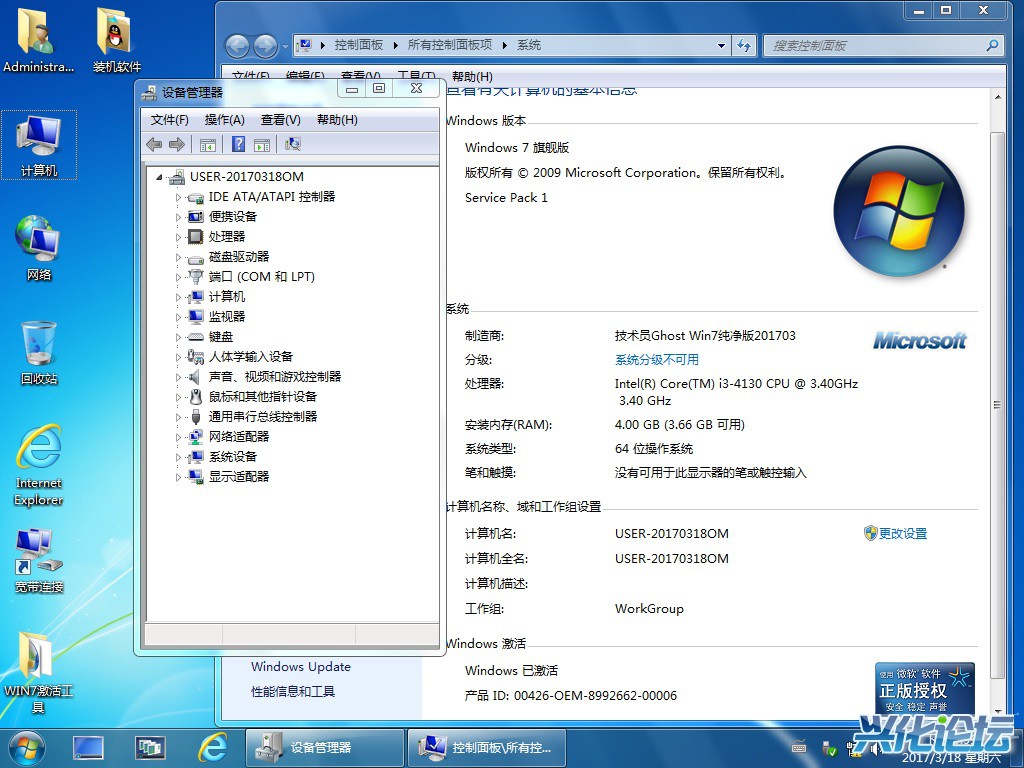
Task: Open the 操作(A) menu in Device Manager
Action: point(224,120)
